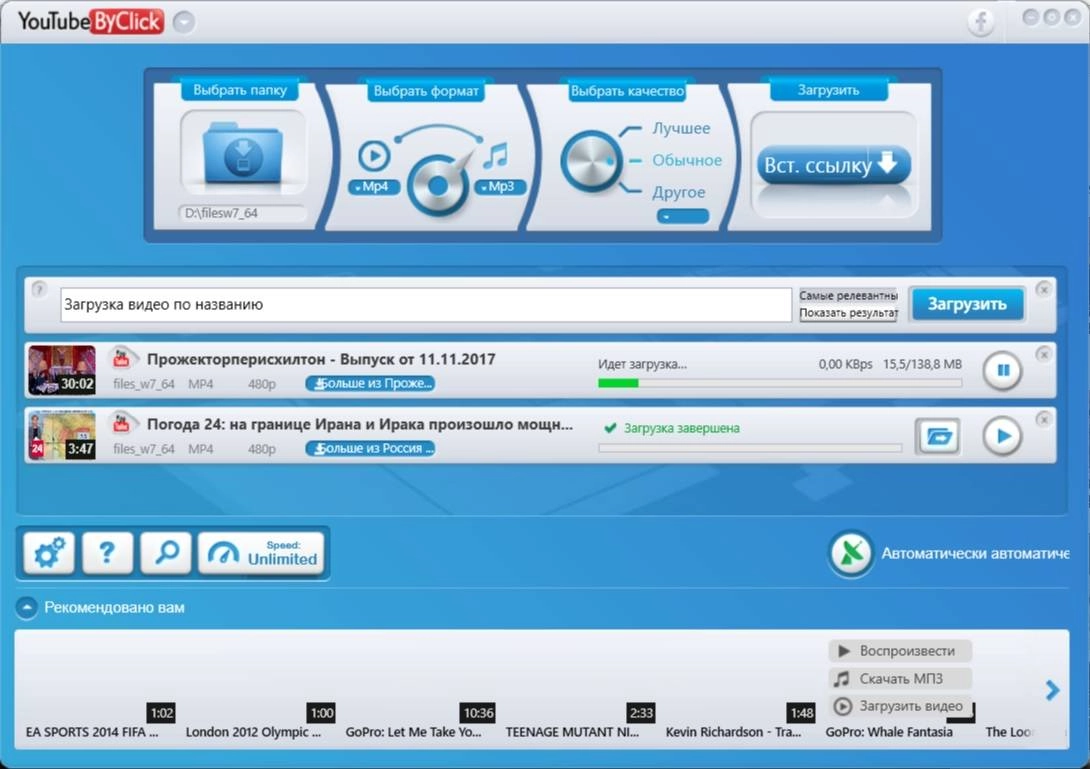Toggle auto-detect satellite dish icon
Viewport: 1090px width, 769px height.
(x=851, y=554)
